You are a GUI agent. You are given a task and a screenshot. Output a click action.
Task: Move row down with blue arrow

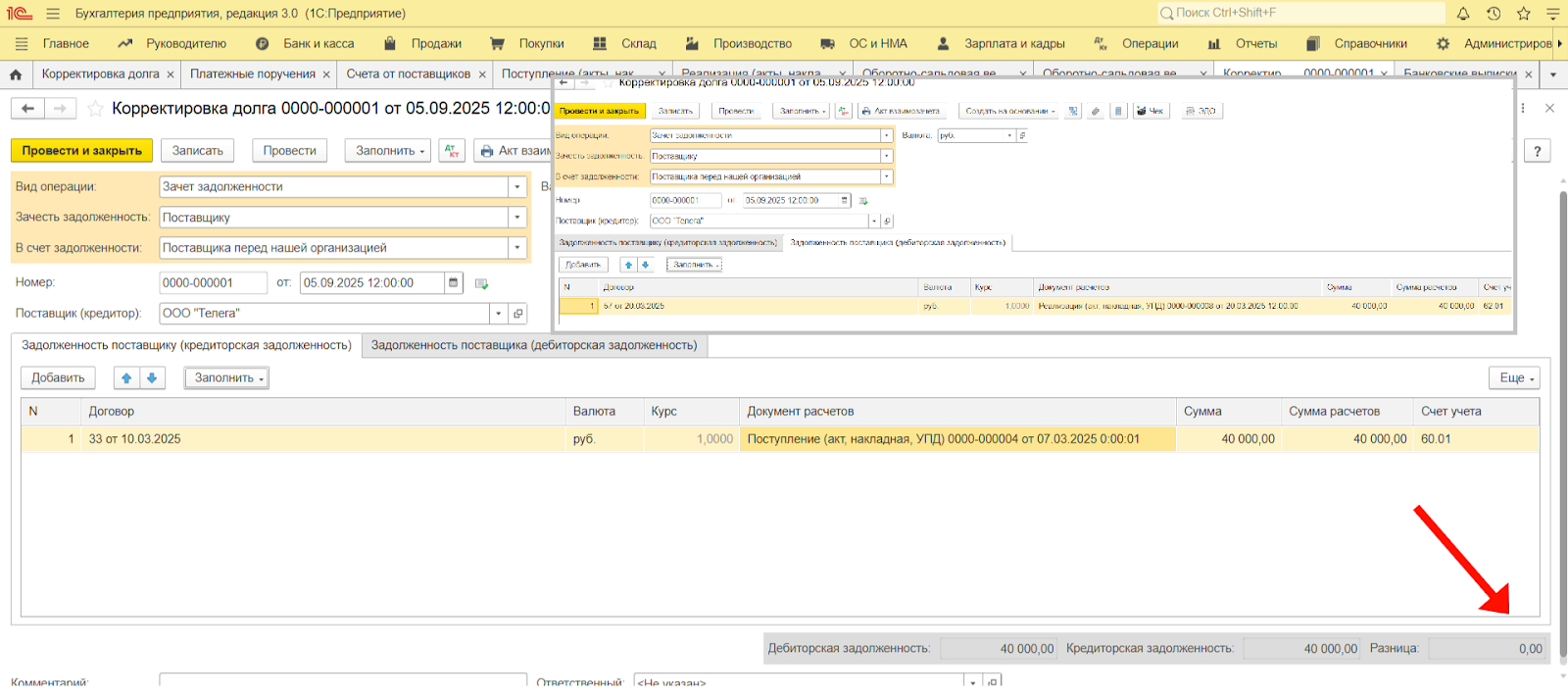152,378
